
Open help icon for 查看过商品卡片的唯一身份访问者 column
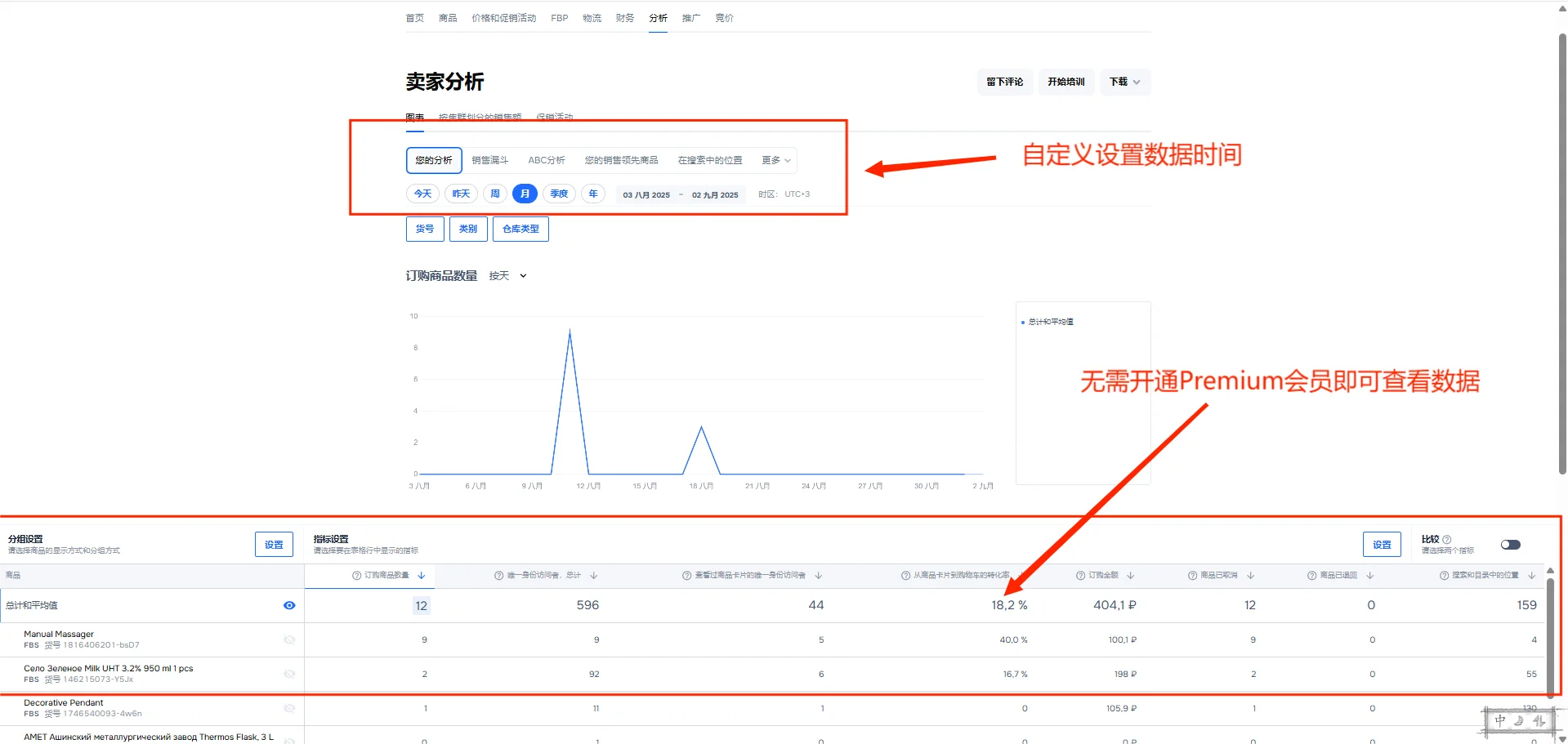686,576
